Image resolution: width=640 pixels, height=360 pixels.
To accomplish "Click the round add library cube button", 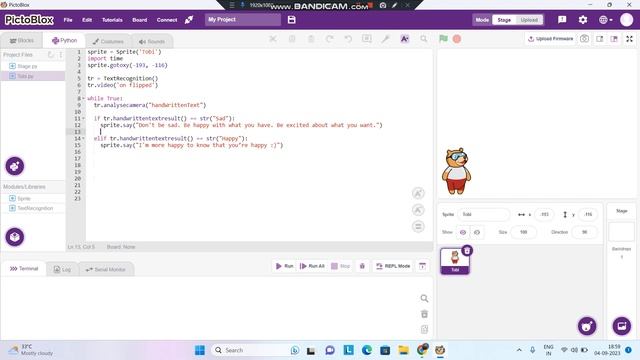I will 15,237.
